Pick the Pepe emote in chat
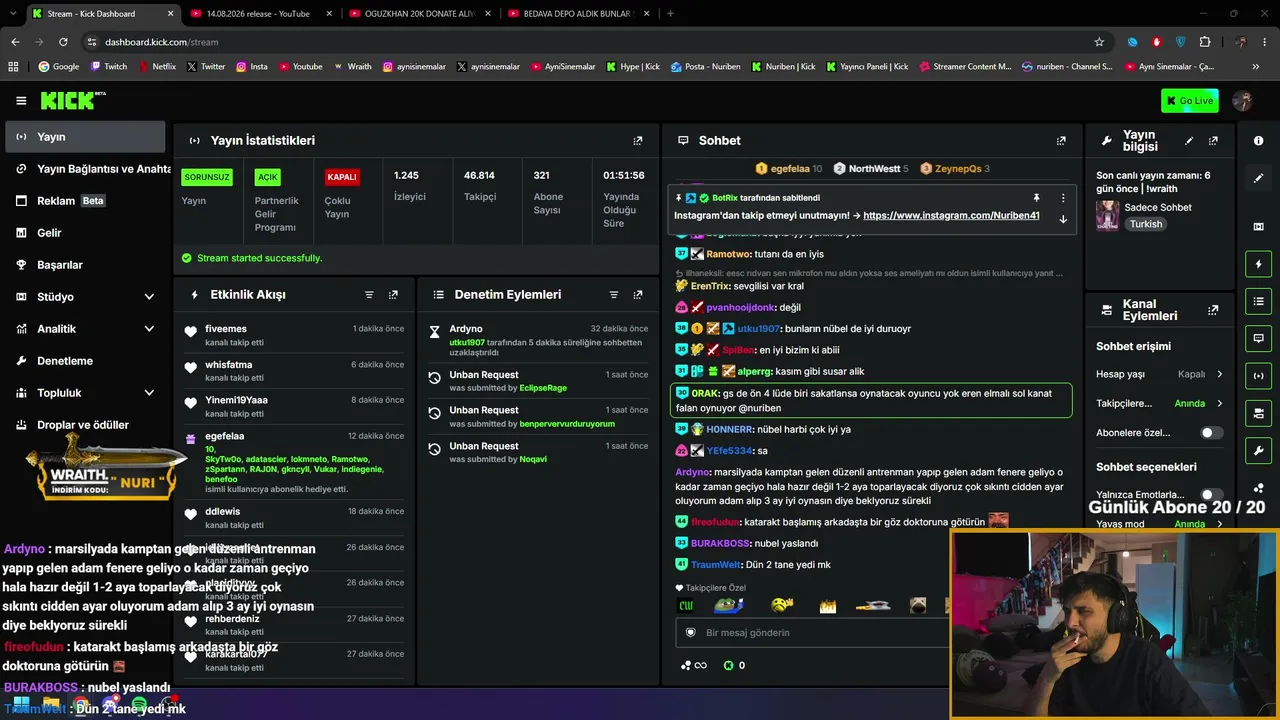 point(729,605)
